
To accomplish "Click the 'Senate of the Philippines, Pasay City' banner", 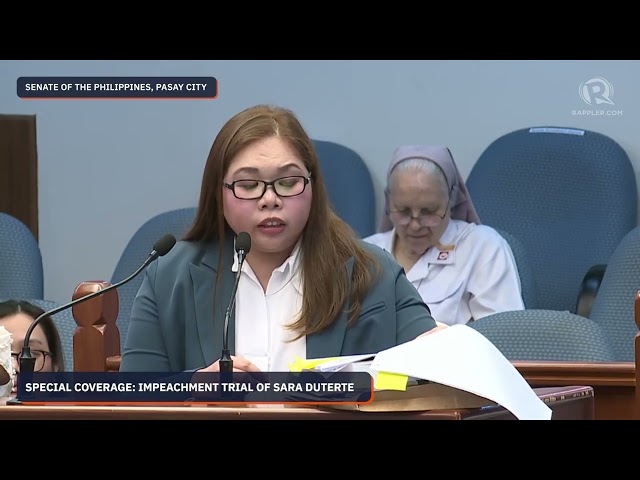I will tap(117, 88).
